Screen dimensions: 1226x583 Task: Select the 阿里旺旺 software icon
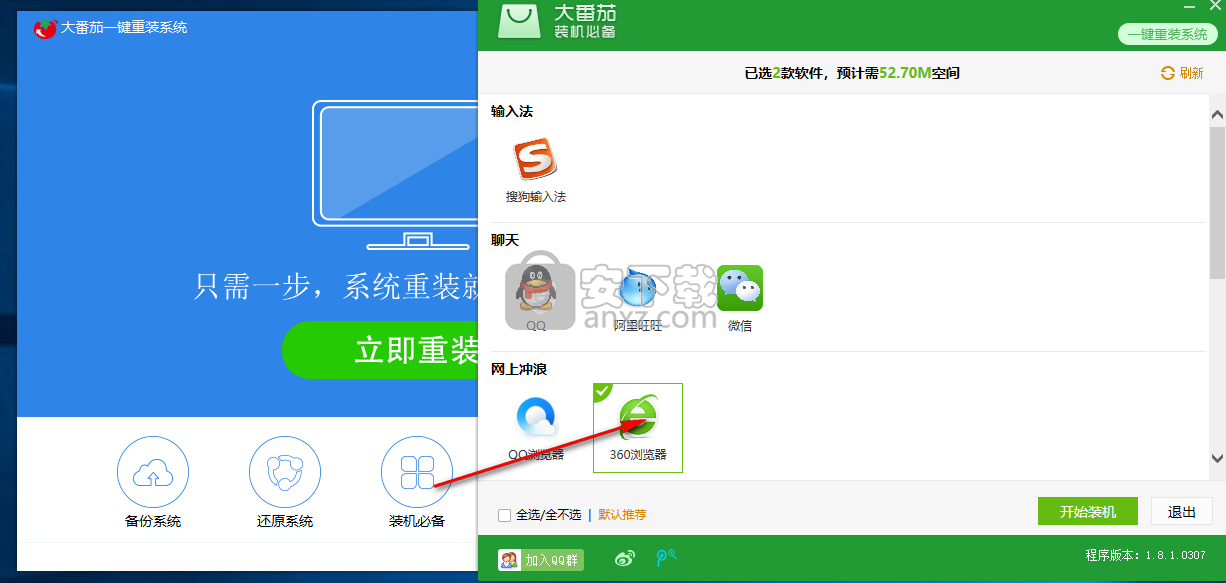(637, 289)
